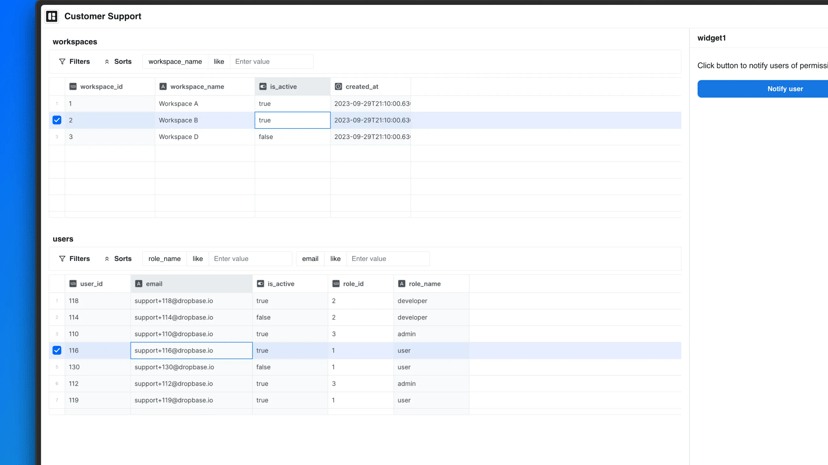Open the workspace_name filter 'like' operator
The image size is (828, 465).
(219, 62)
